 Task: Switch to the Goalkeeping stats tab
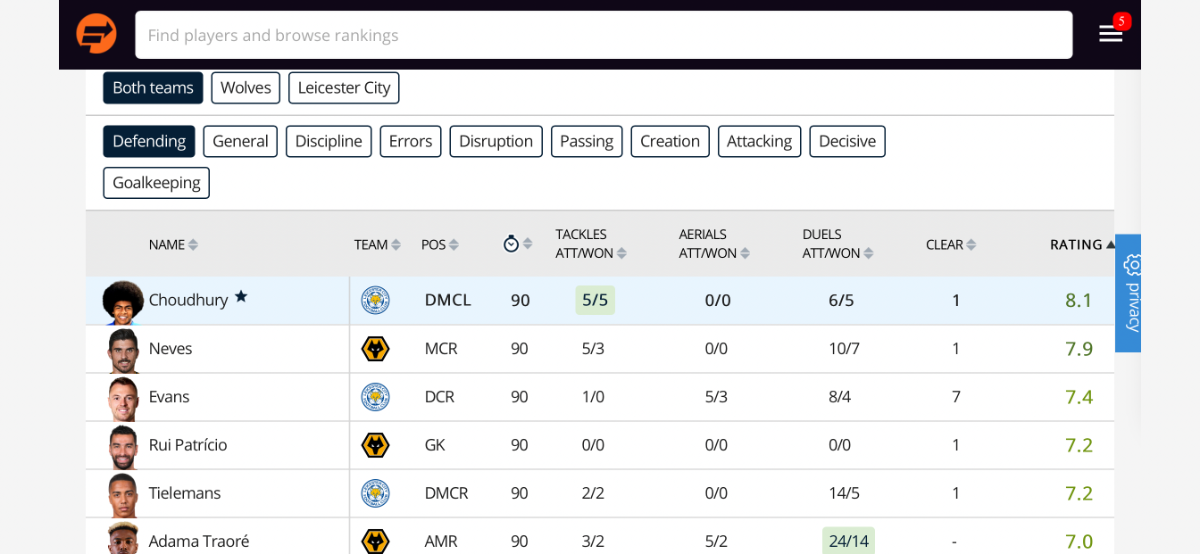tap(156, 183)
